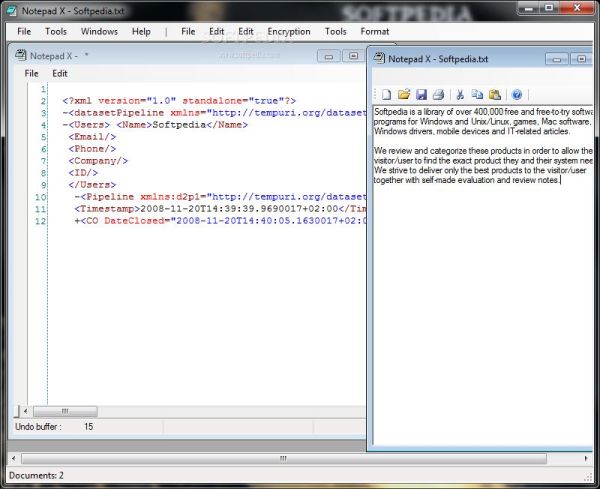This screenshot has width=600, height=489.
Task: Open the Edit menu adjacent to Encryption
Action: pos(246,31)
